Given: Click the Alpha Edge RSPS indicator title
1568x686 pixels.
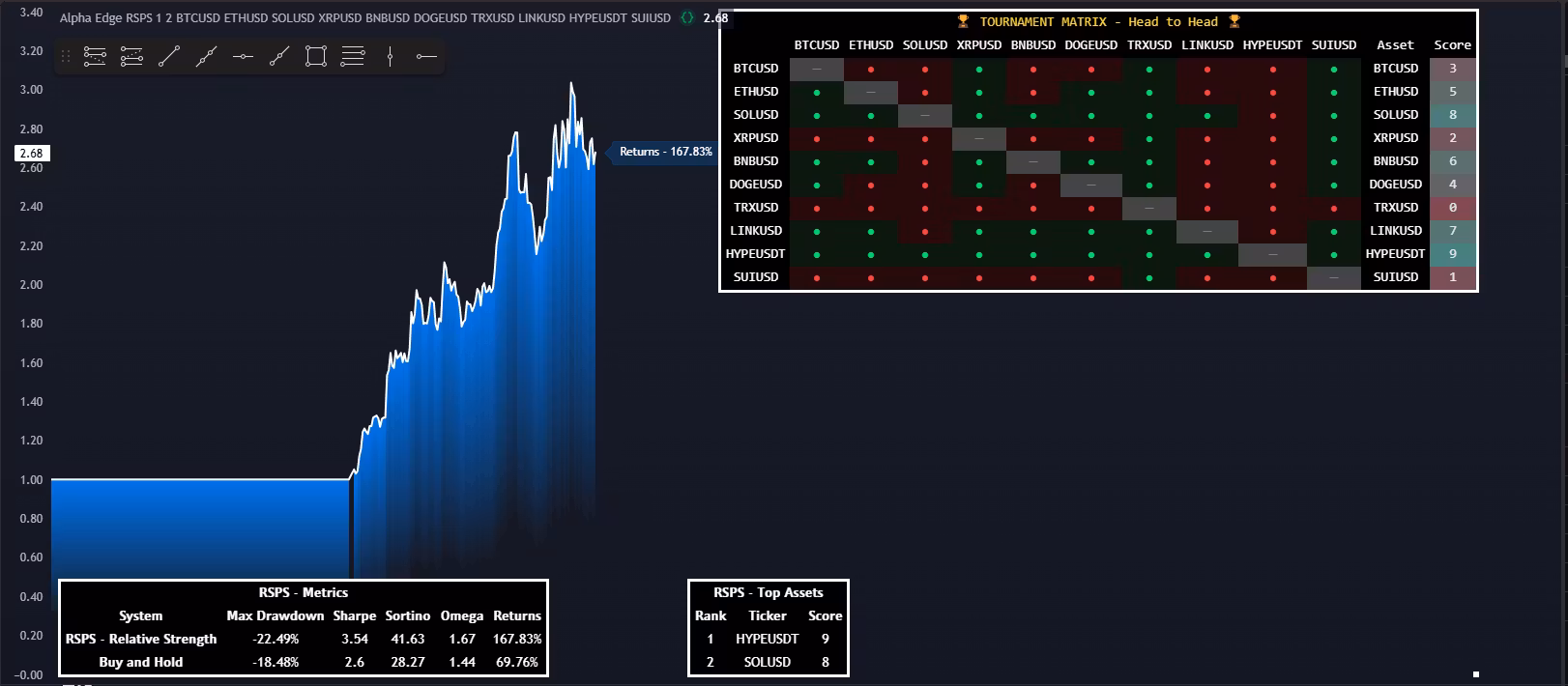Looking at the screenshot, I should pos(364,17).
